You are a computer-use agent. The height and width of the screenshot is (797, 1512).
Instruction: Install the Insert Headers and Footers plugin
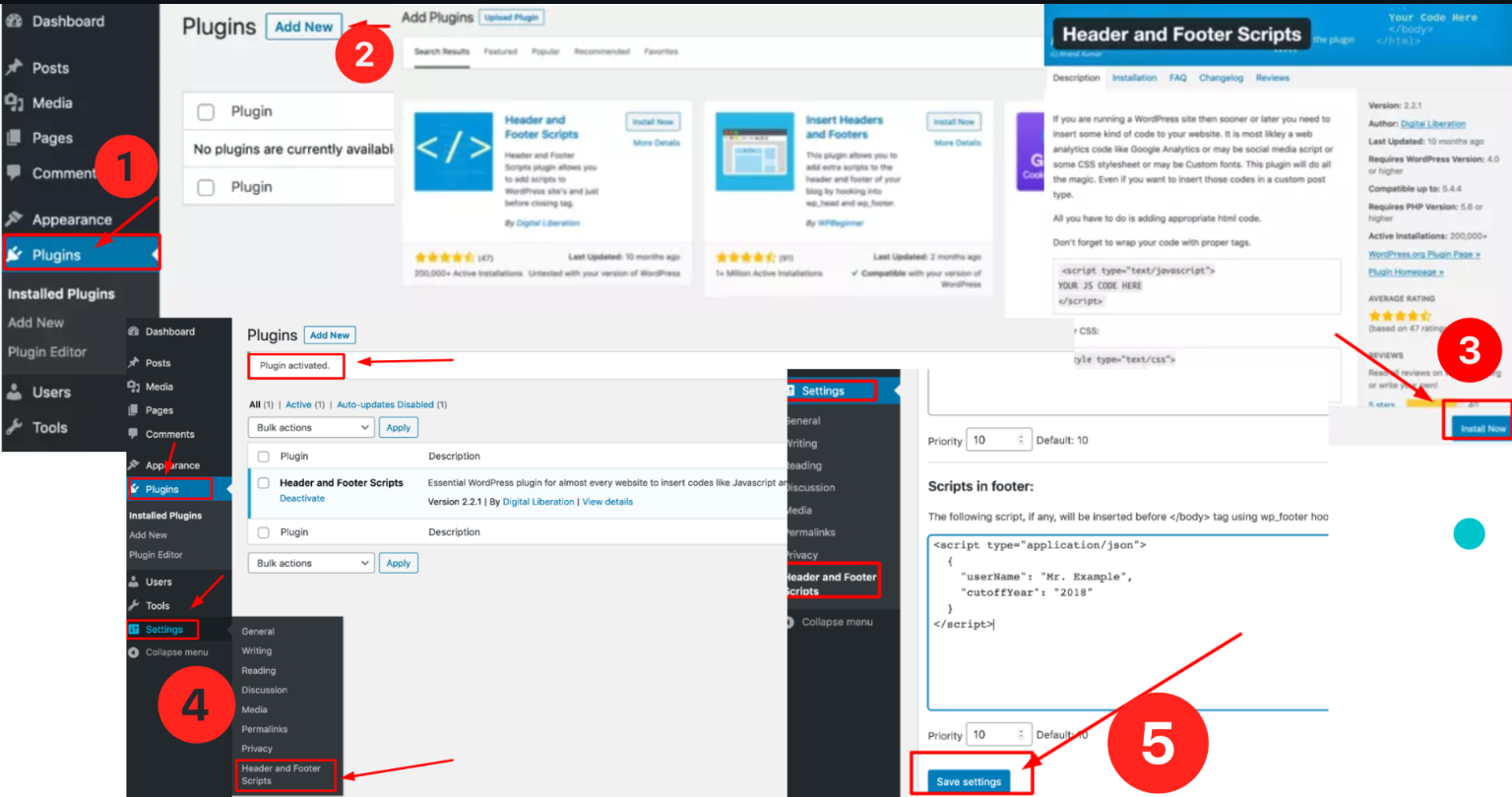pyautogui.click(x=953, y=122)
